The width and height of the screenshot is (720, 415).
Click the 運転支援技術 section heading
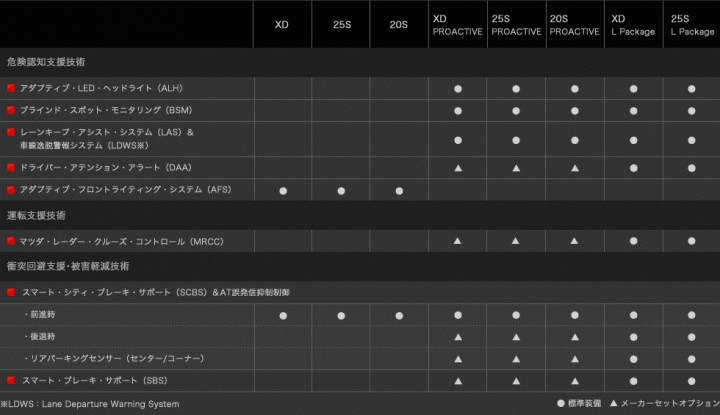tap(36, 215)
